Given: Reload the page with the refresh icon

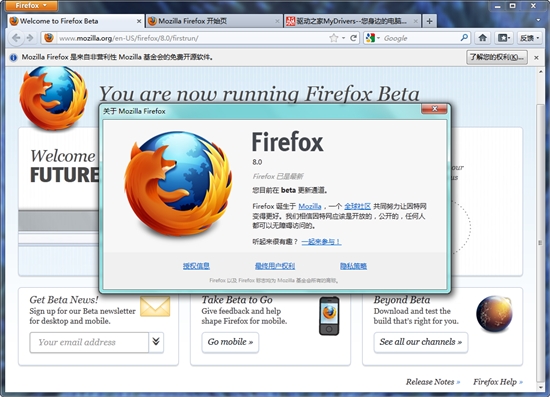Looking at the screenshot, I should 354,38.
